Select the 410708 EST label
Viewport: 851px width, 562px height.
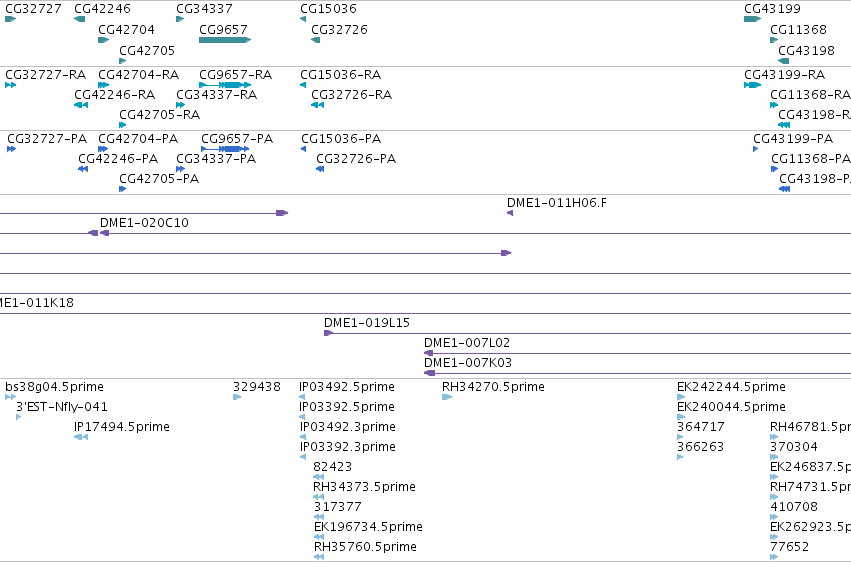pos(794,507)
